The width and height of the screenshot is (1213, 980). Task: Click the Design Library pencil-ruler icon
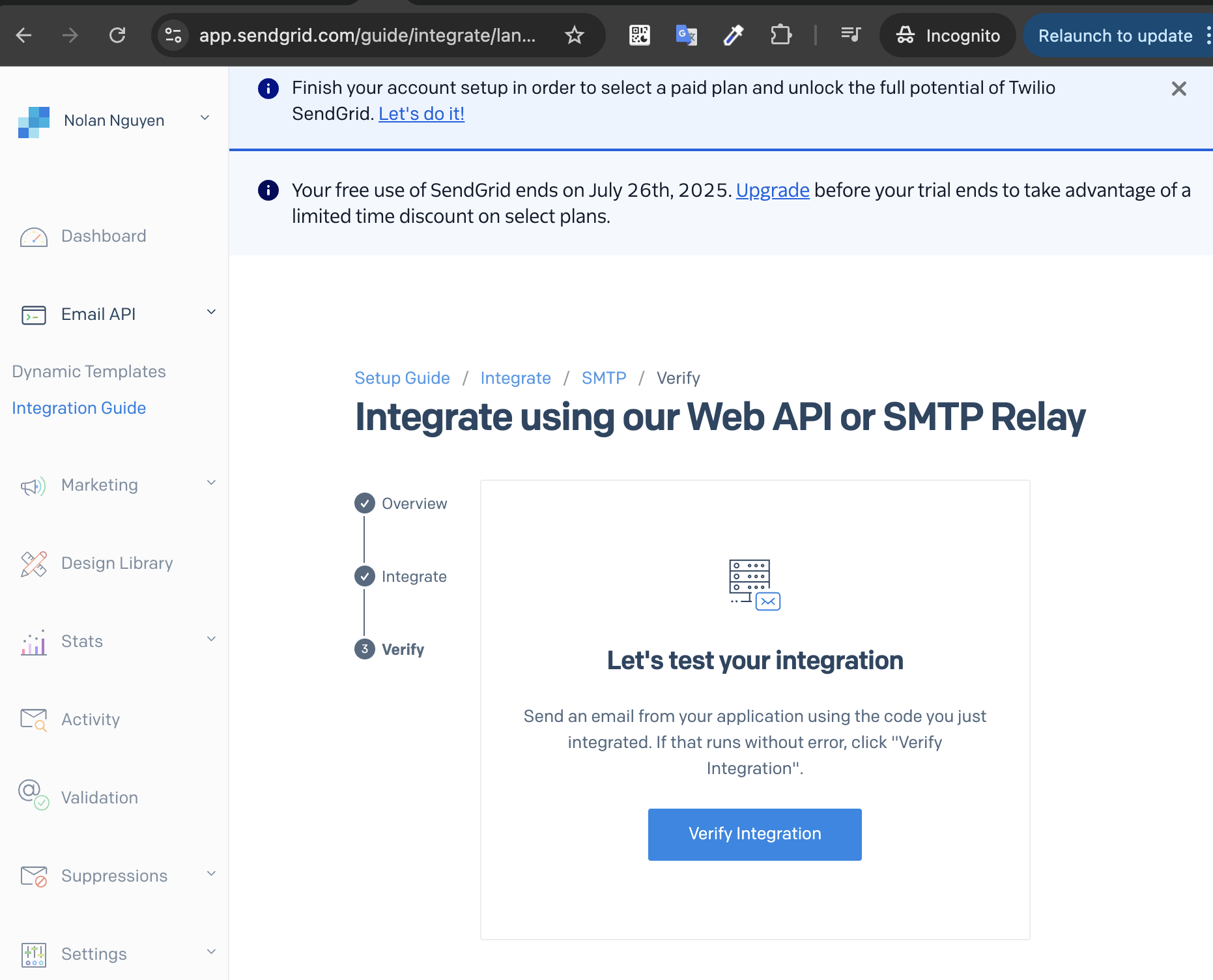click(x=33, y=564)
